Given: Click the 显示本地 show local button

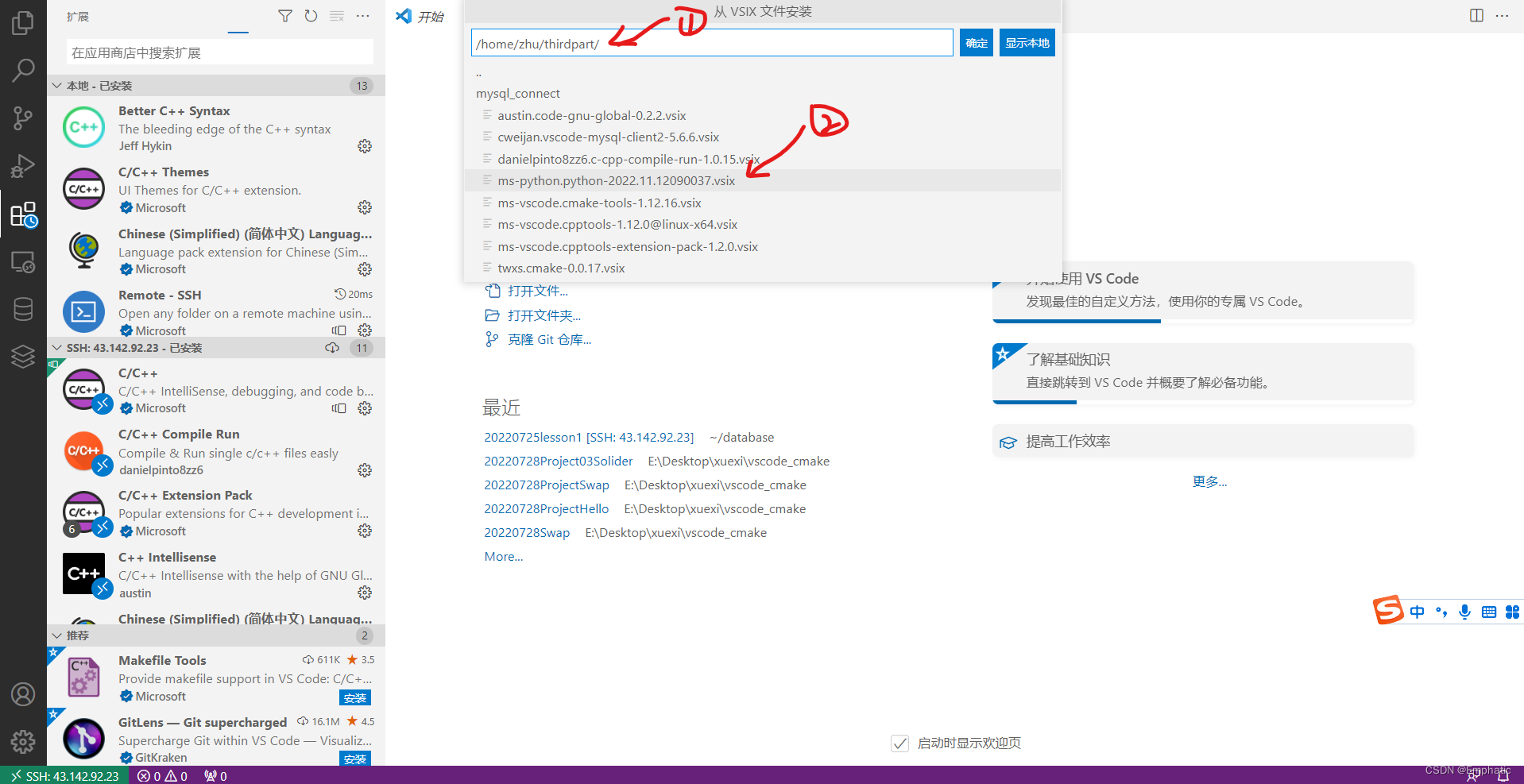Looking at the screenshot, I should [x=1027, y=43].
